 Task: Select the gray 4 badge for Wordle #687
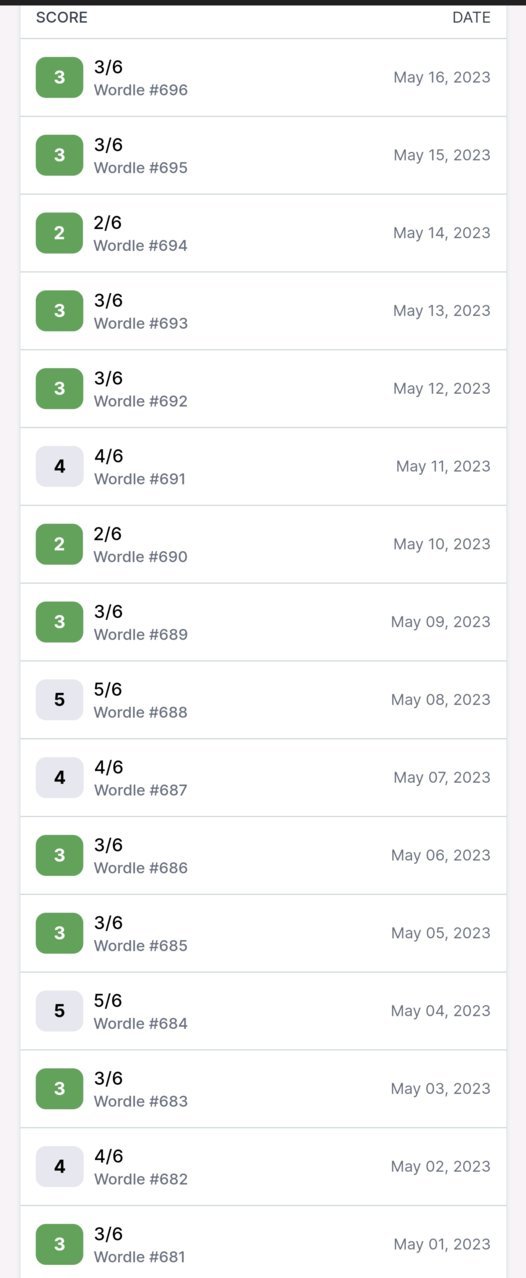coord(59,777)
